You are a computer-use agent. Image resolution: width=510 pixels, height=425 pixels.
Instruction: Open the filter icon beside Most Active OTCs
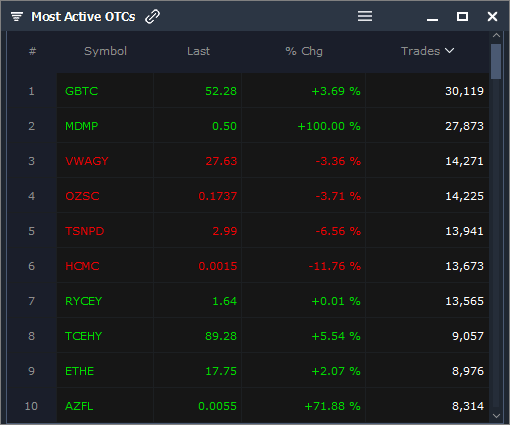click(x=17, y=16)
